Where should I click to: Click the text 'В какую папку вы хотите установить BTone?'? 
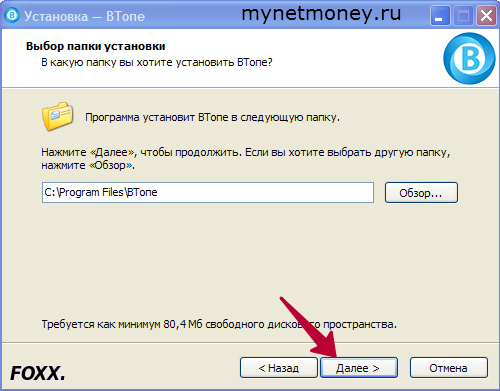click(x=157, y=62)
